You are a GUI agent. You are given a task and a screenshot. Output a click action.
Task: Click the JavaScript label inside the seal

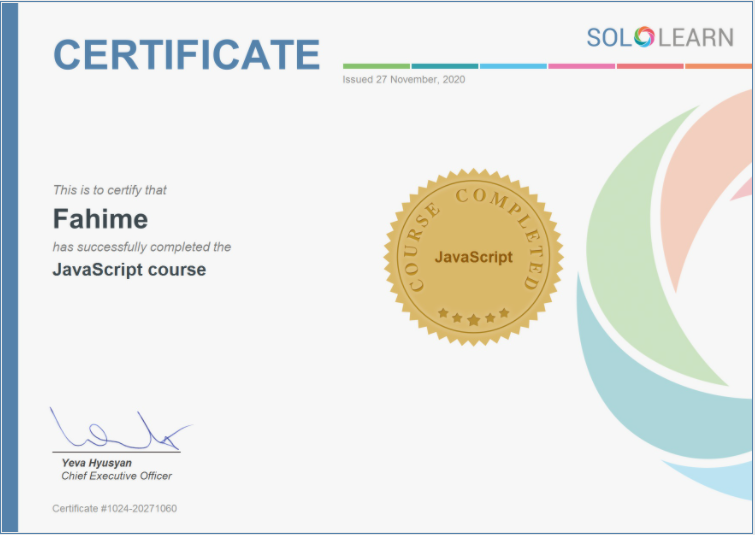pyautogui.click(x=473, y=257)
